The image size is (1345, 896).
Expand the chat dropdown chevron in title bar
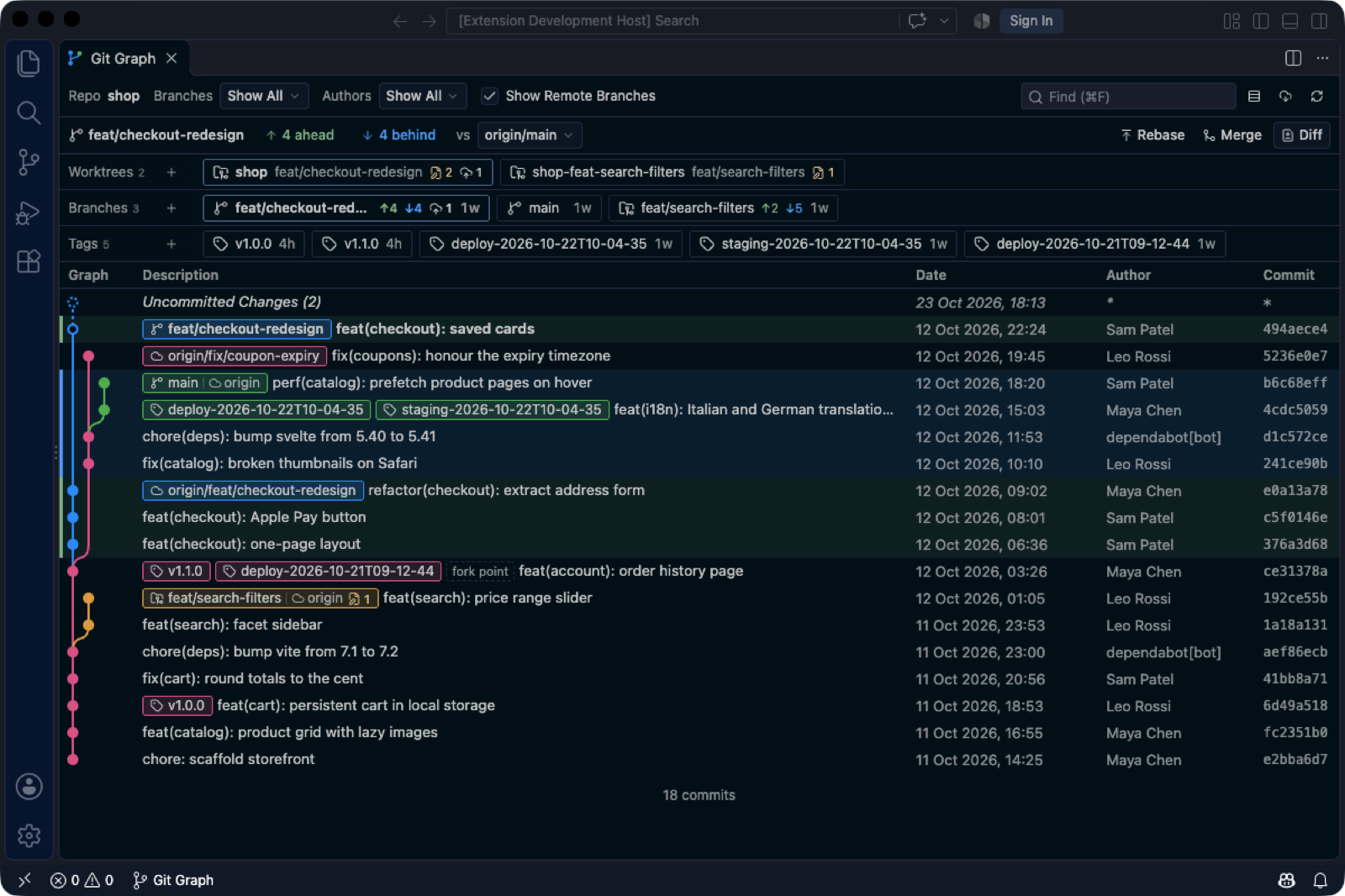(945, 21)
